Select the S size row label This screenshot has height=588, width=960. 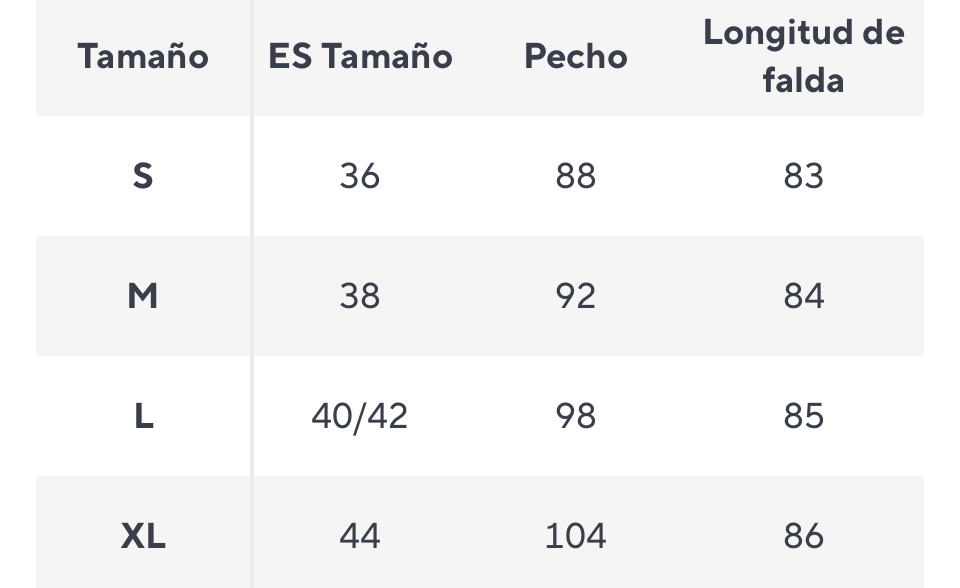(x=143, y=176)
